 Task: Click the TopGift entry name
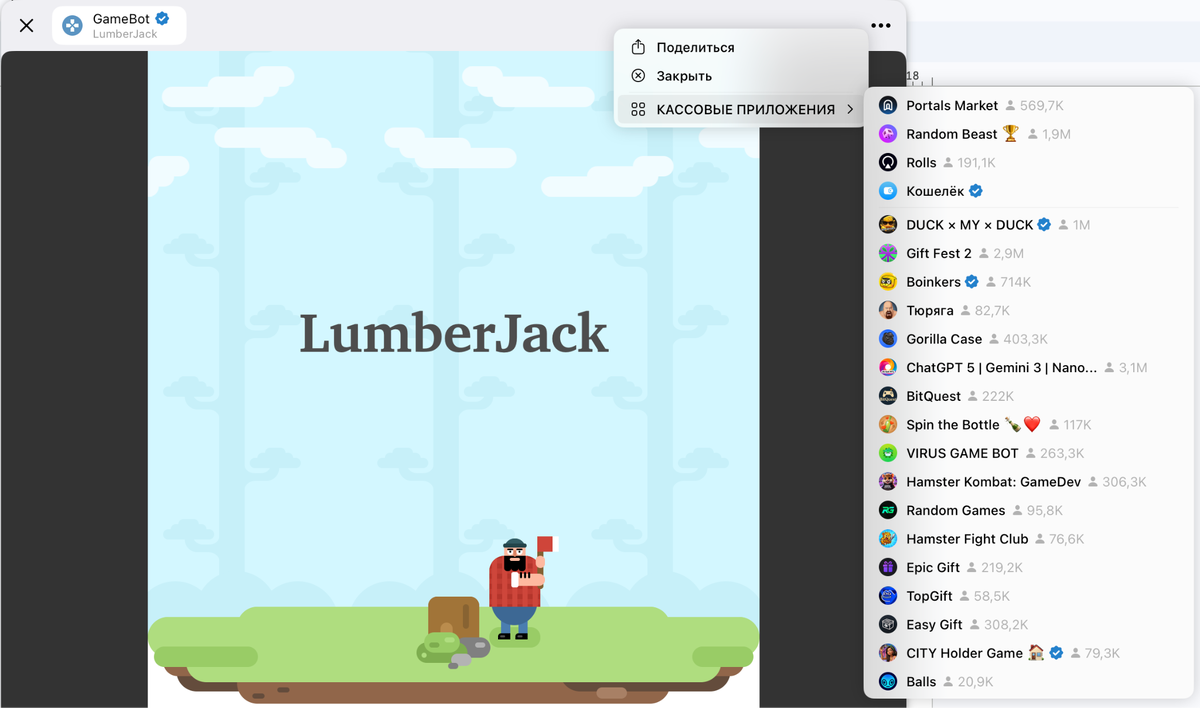(x=929, y=595)
